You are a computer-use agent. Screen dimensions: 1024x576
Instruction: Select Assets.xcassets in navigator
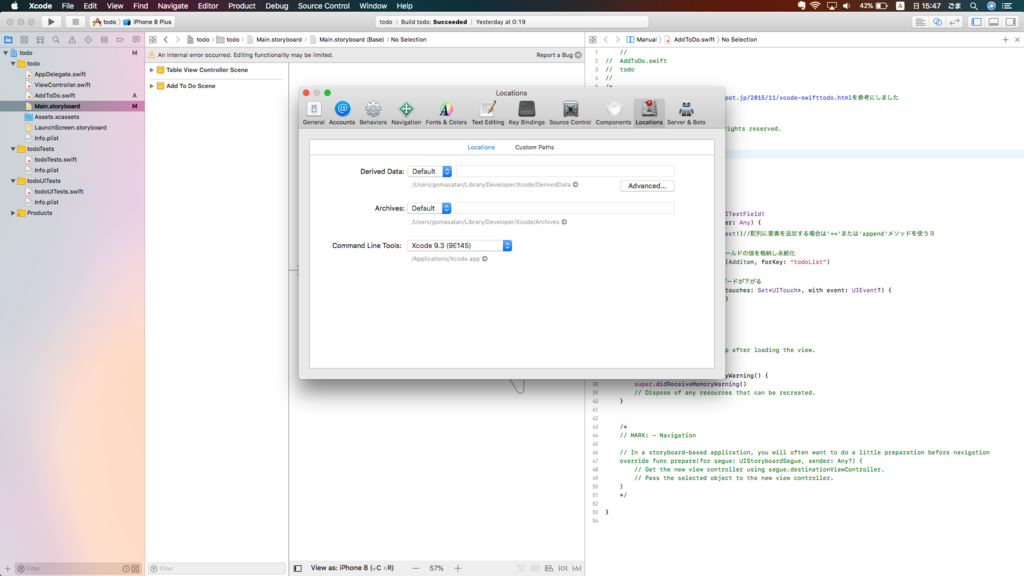tap(57, 117)
